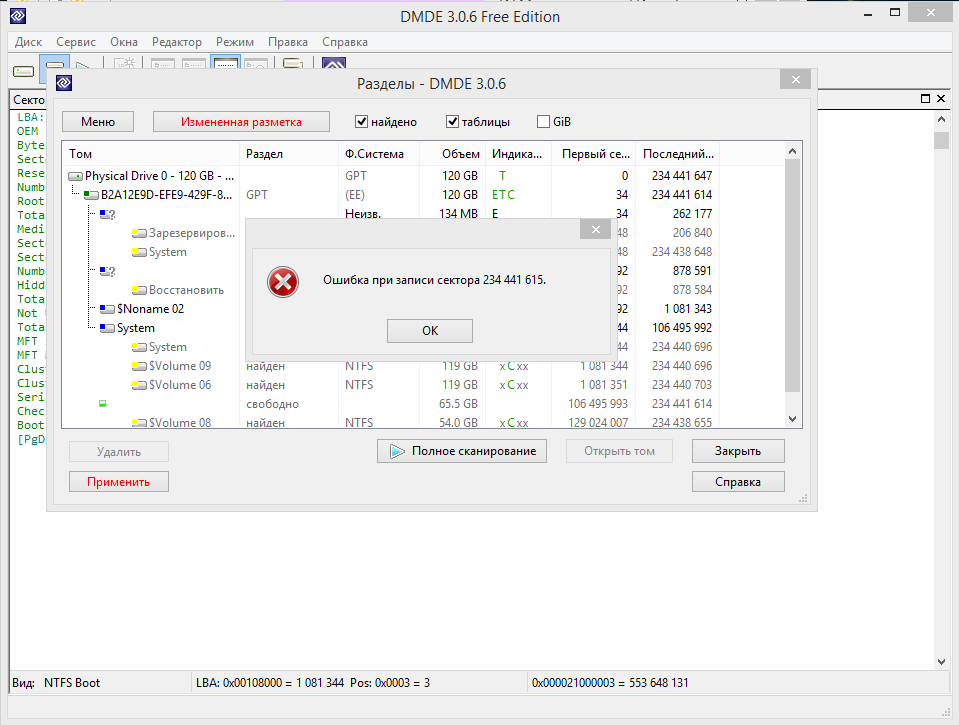Select the Physical Drive 0 - 120 GB row
Screen dimensions: 959x725
(423, 176)
